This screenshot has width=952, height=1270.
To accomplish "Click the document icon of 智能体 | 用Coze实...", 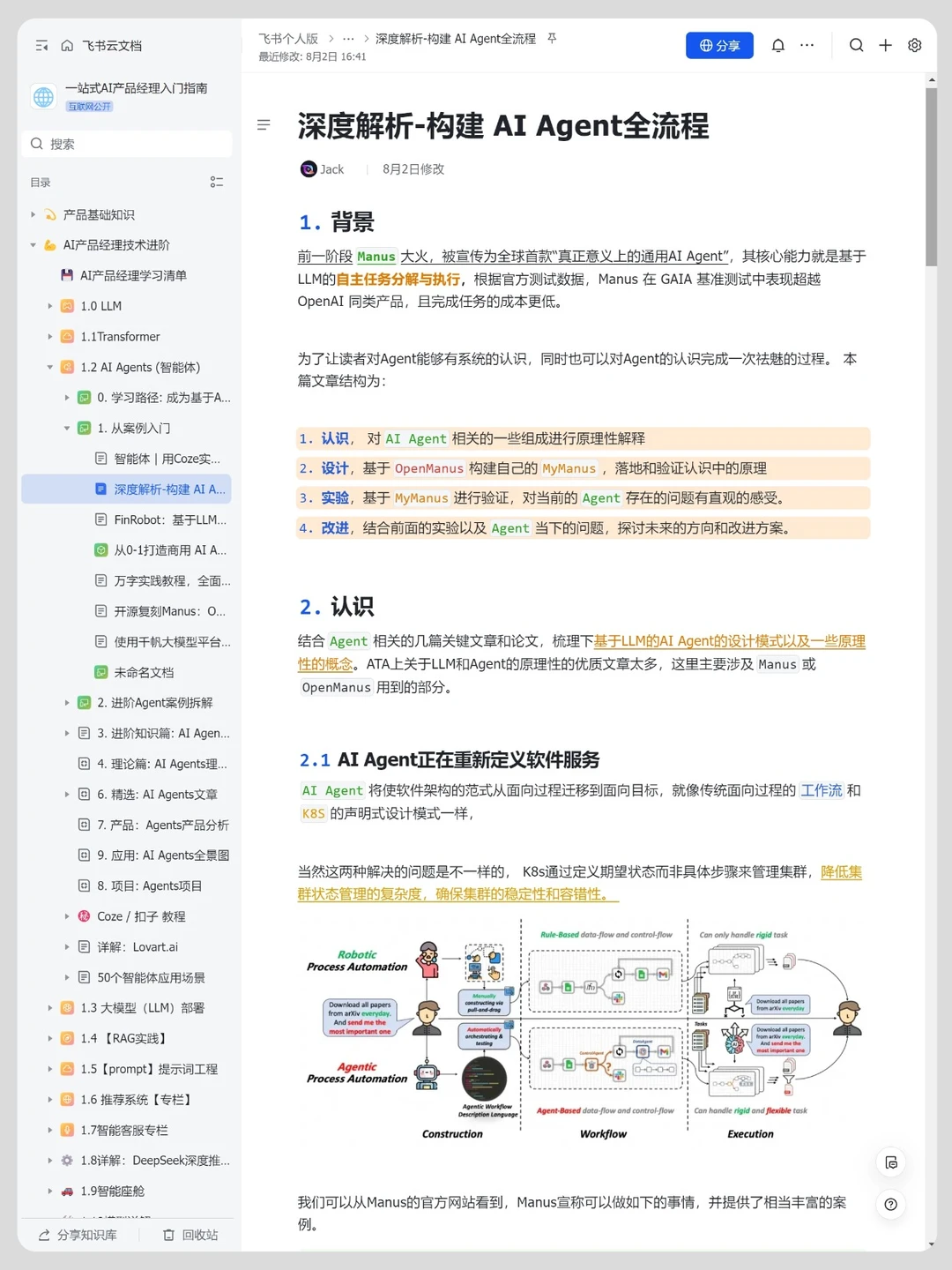I will pos(100,459).
